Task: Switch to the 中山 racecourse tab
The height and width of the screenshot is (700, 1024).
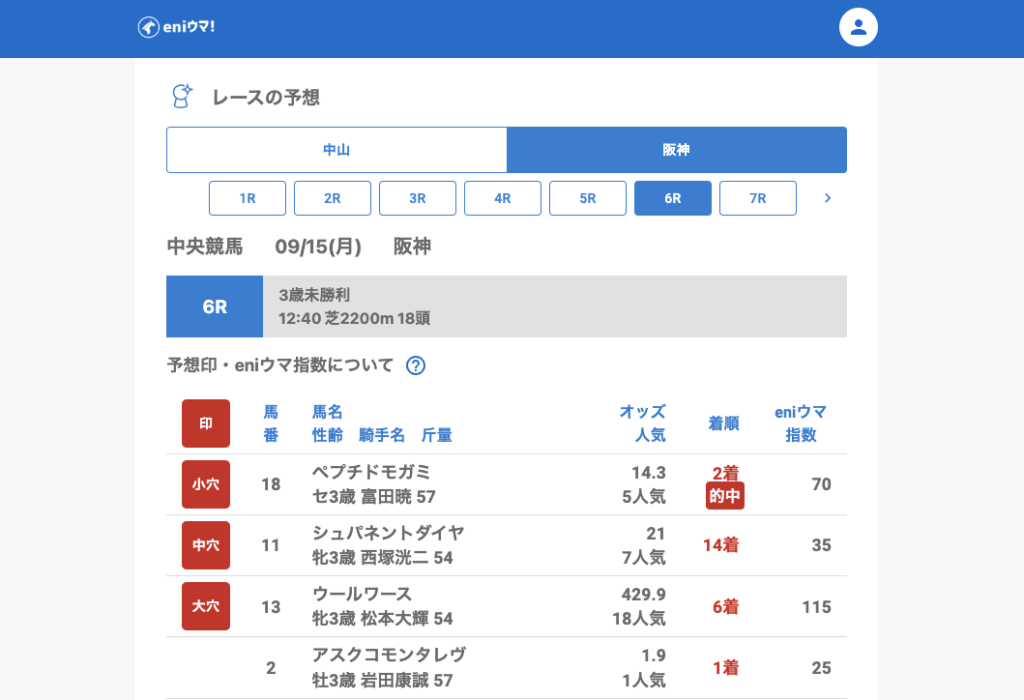Action: pyautogui.click(x=336, y=150)
